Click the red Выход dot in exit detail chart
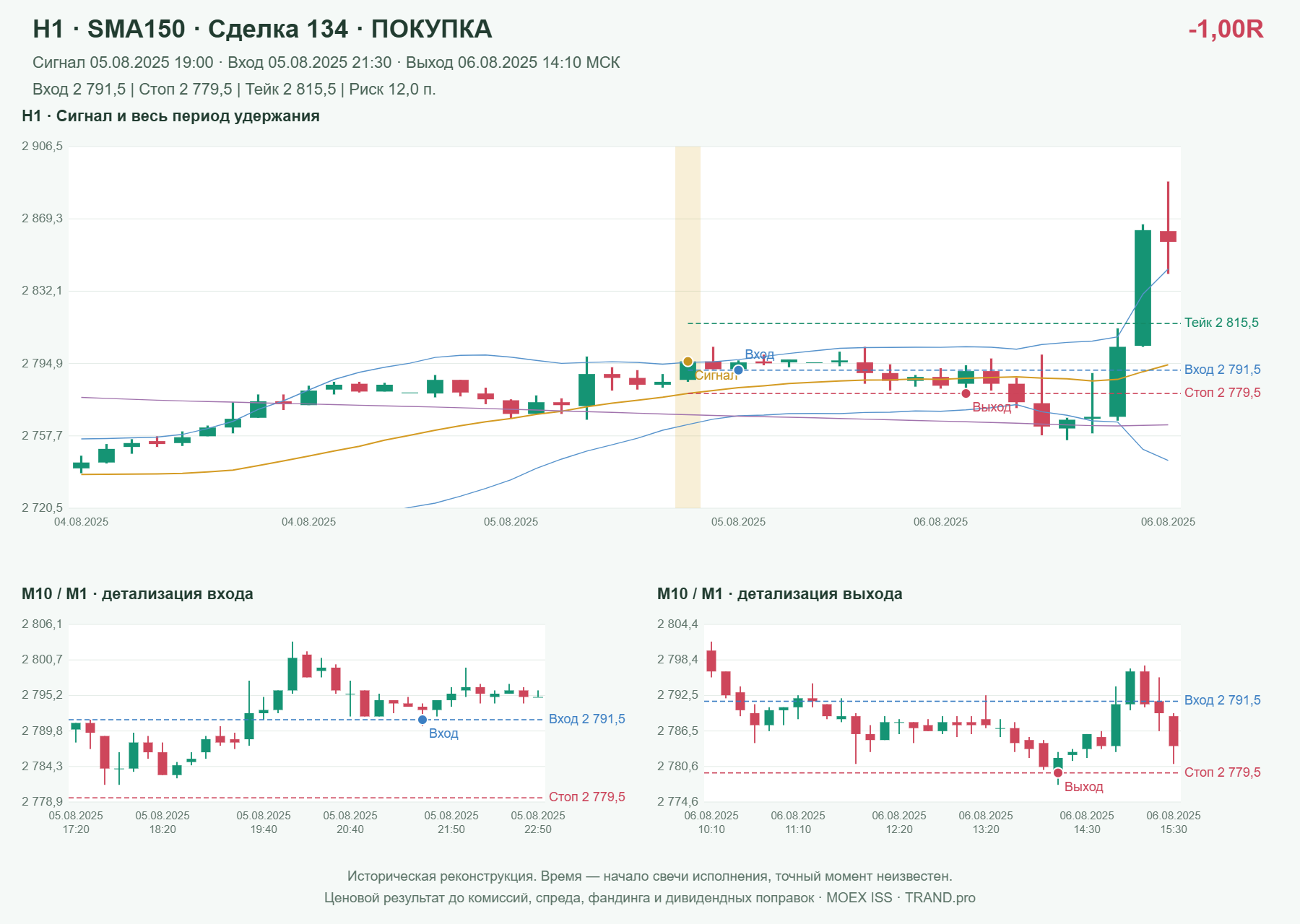The width and height of the screenshot is (1300, 924). pyautogui.click(x=1058, y=773)
